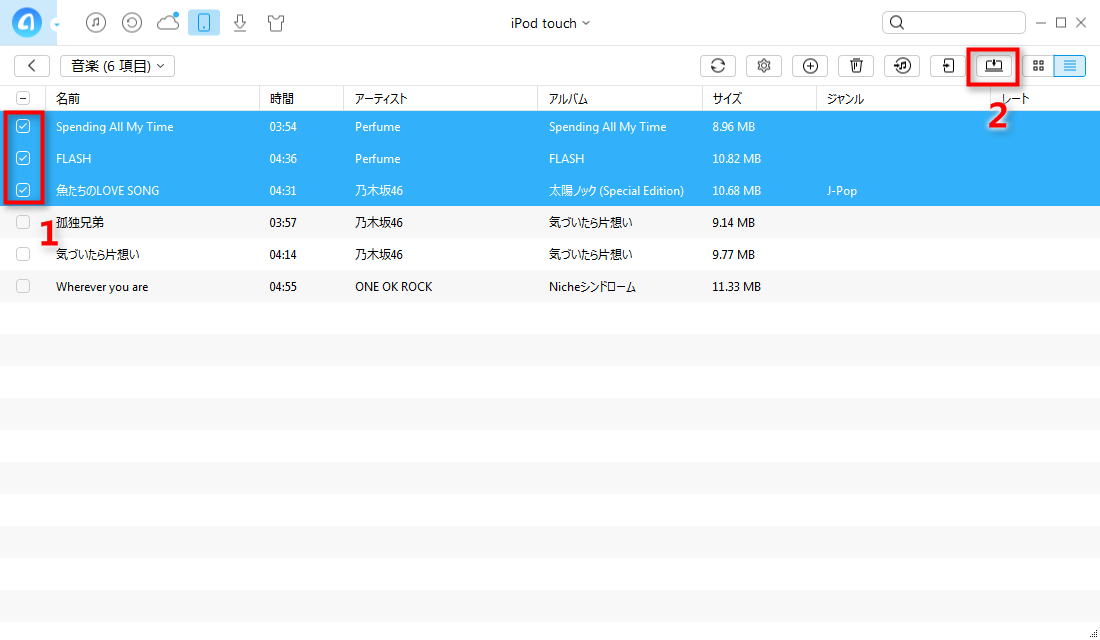Screen dimensions: 1100x640
Task: Minimize the AnyTrans window
Action: 1041,23
